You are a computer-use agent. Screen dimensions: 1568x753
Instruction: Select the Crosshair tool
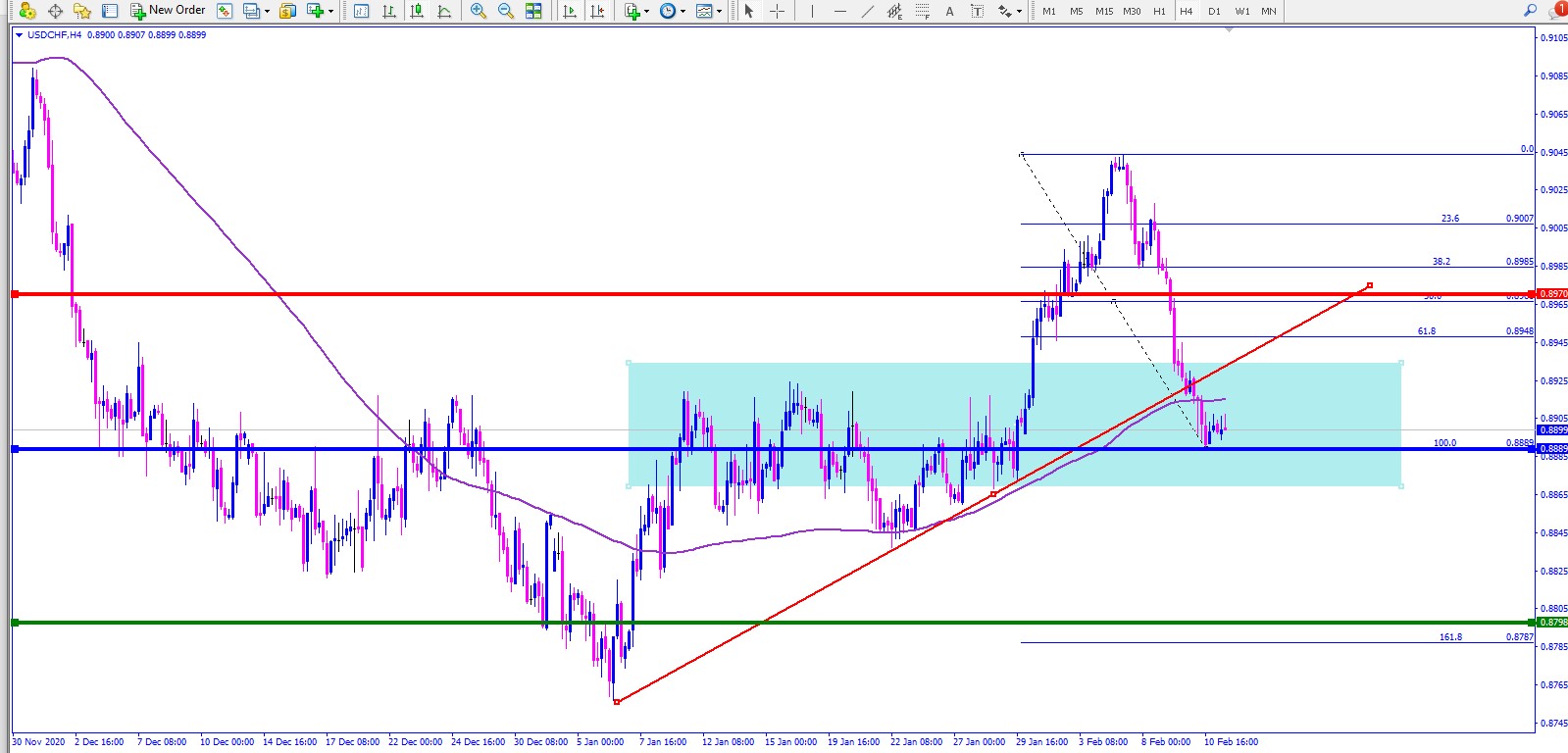[x=777, y=11]
